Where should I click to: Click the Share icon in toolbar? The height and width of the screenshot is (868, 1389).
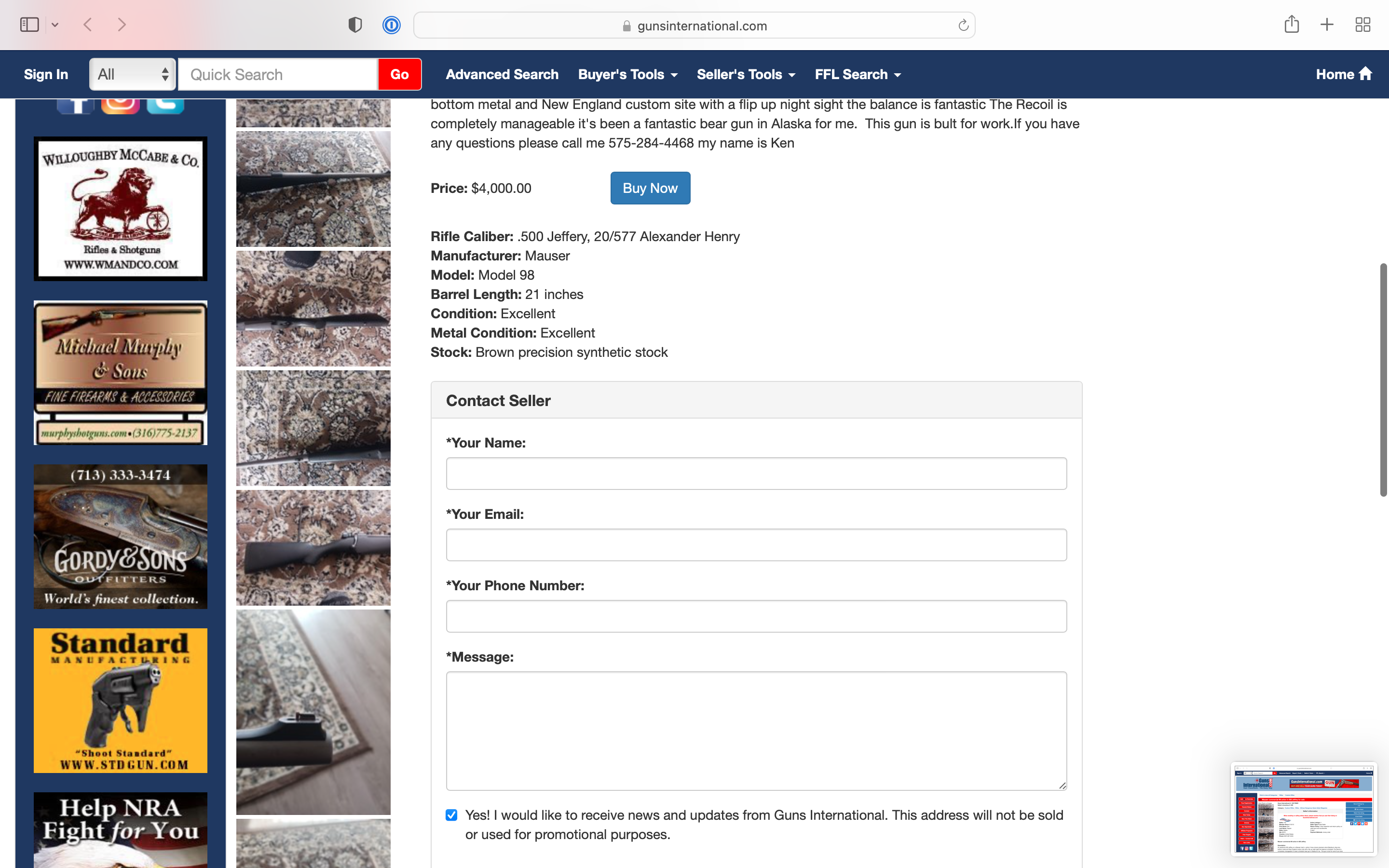(1292, 24)
